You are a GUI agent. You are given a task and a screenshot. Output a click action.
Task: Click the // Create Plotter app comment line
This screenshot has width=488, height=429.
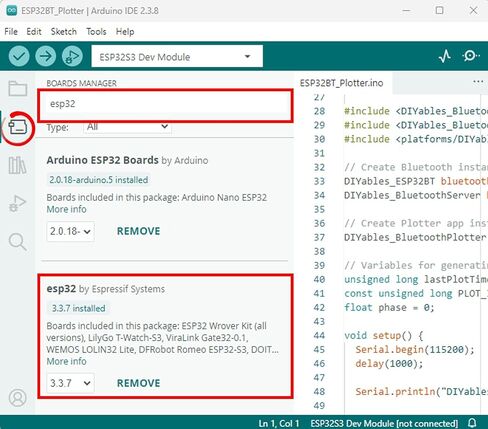pyautogui.click(x=416, y=223)
